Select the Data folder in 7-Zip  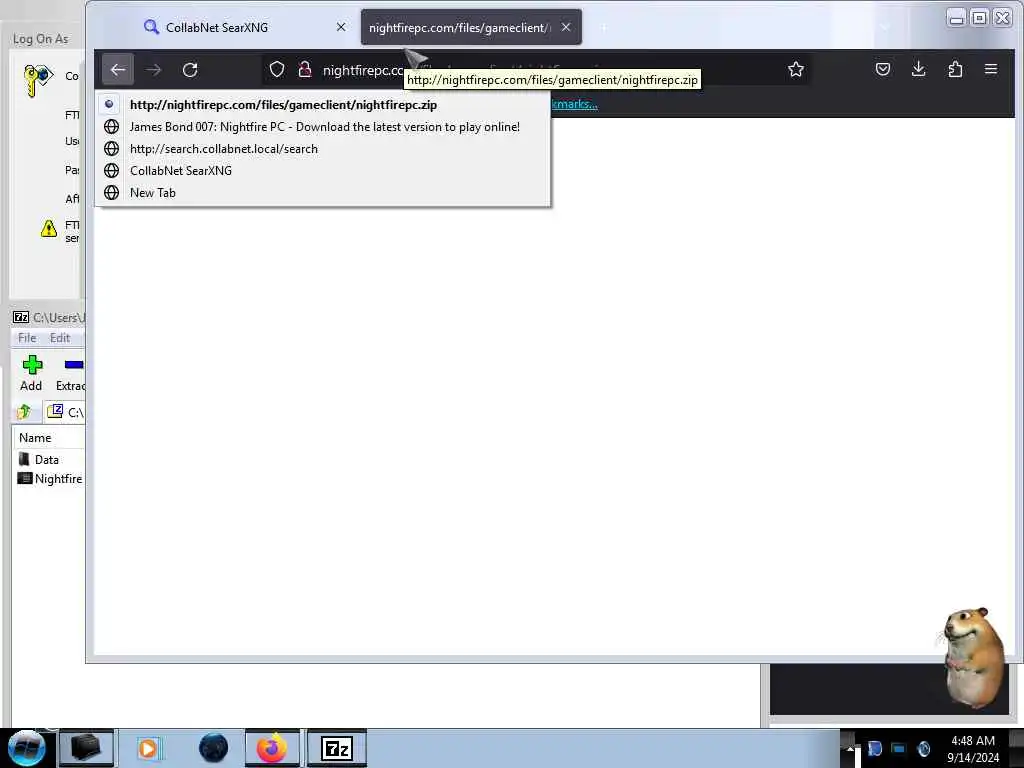[39, 460]
